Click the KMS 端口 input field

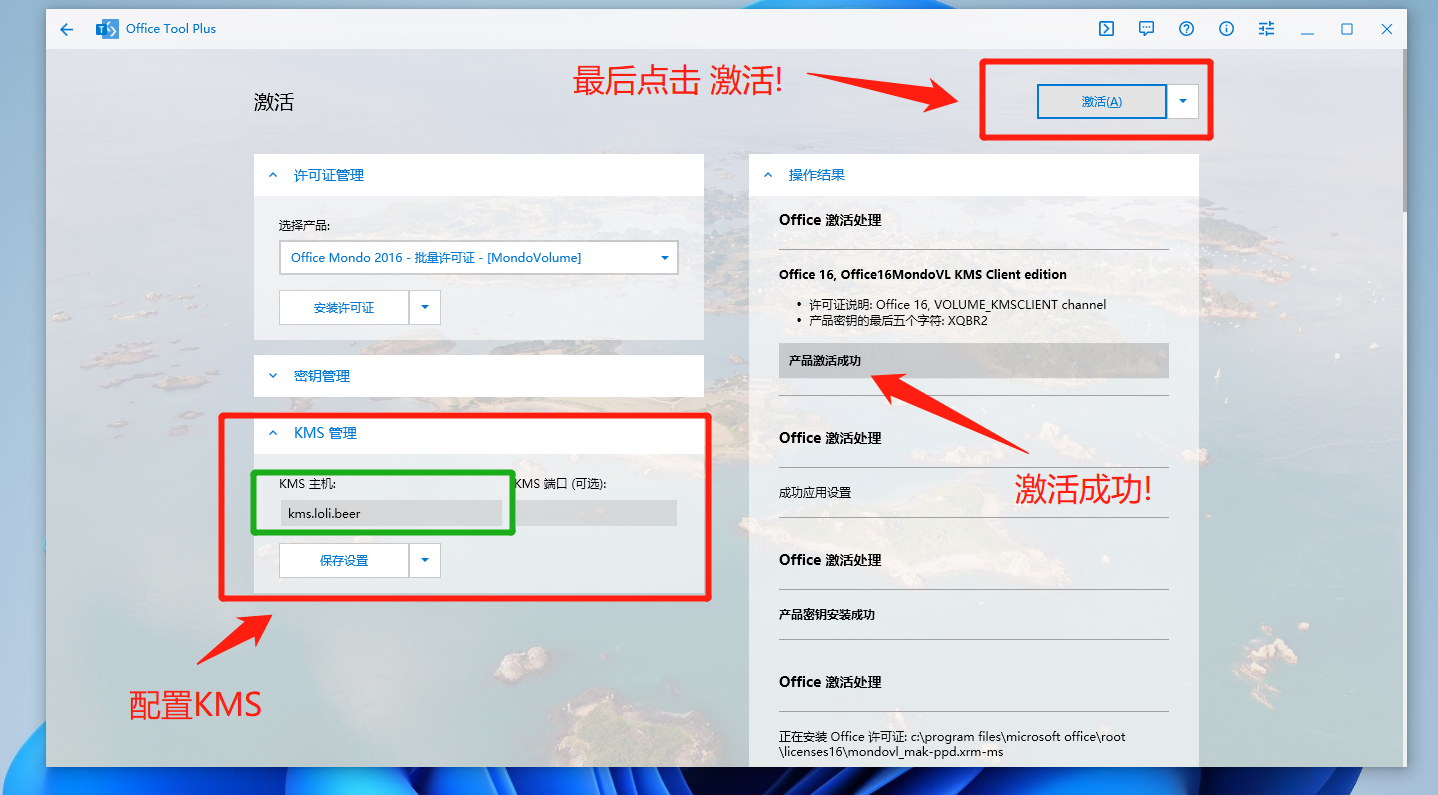596,513
